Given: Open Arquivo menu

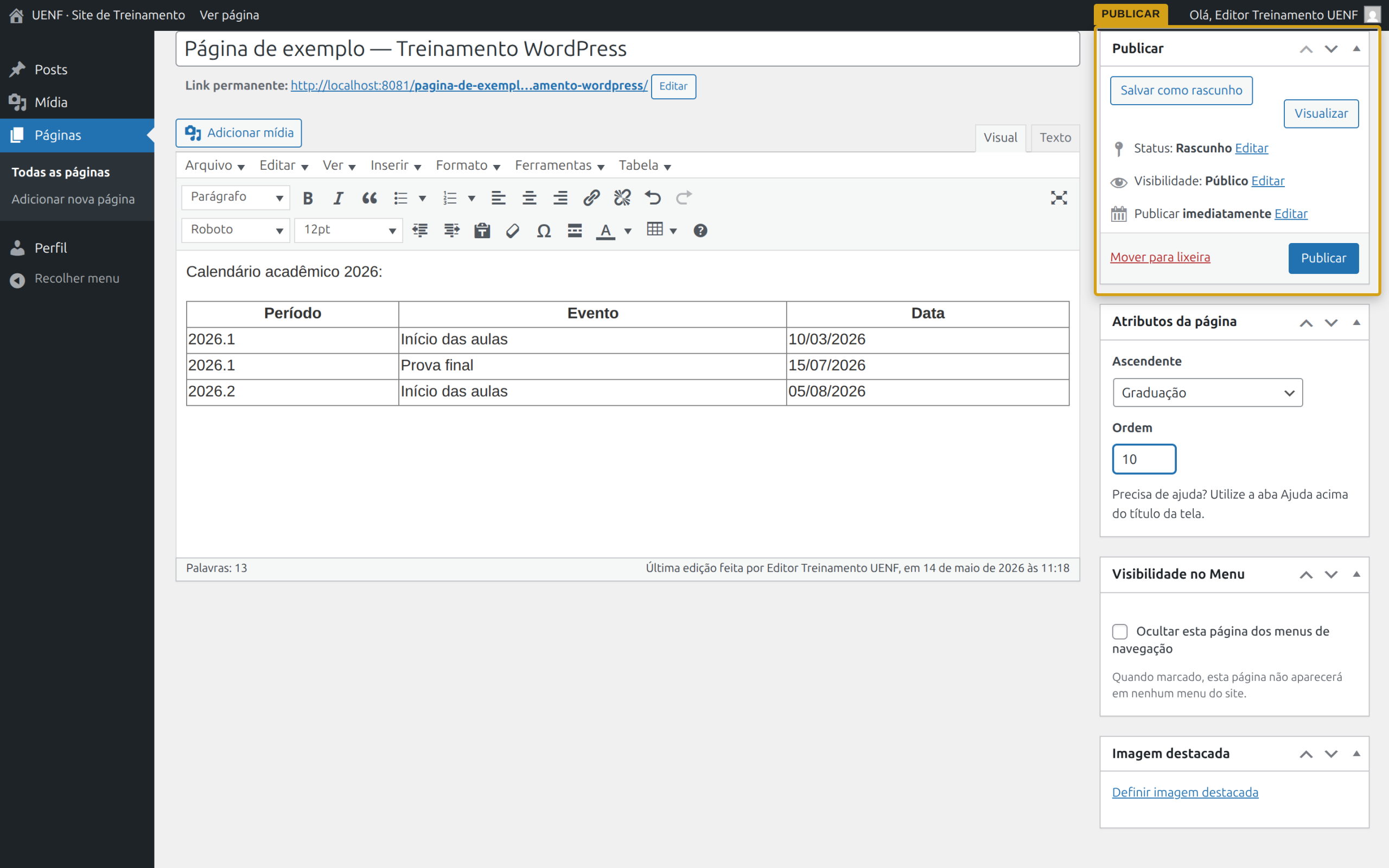Looking at the screenshot, I should point(215,166).
